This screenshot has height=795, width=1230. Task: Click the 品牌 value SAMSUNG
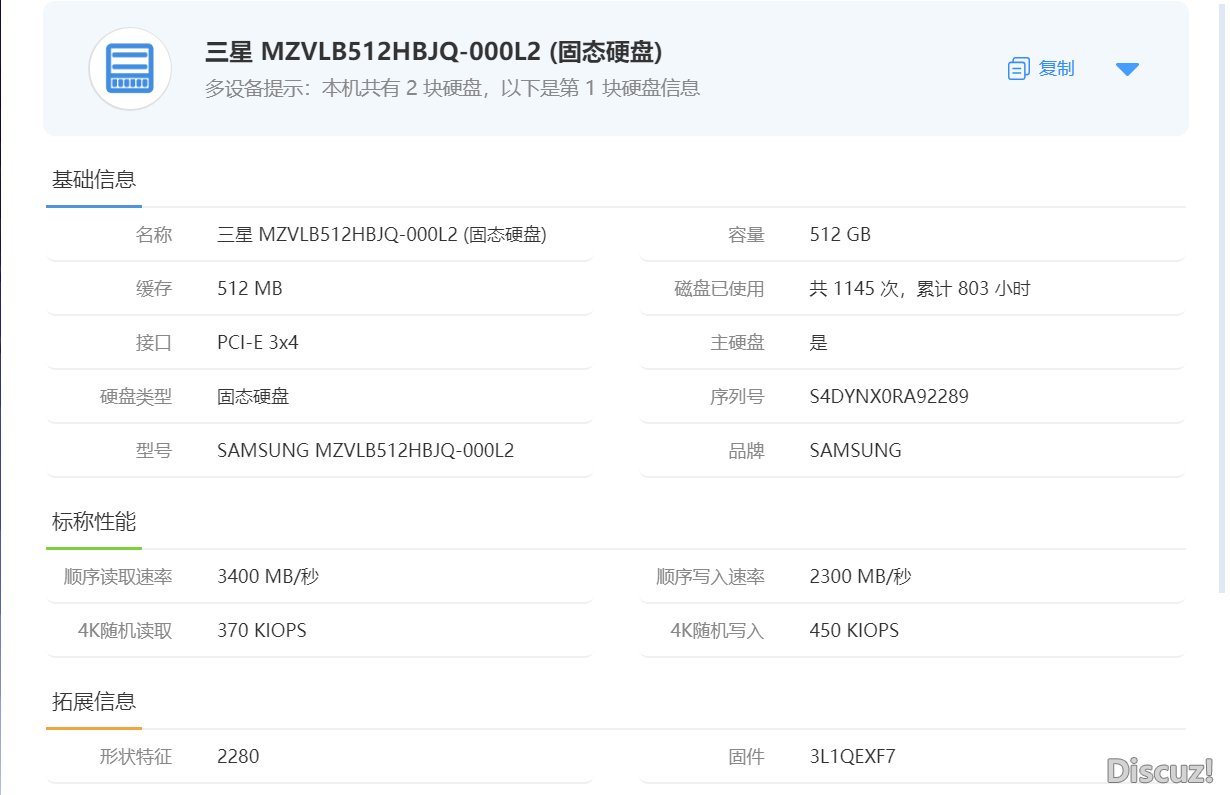856,451
